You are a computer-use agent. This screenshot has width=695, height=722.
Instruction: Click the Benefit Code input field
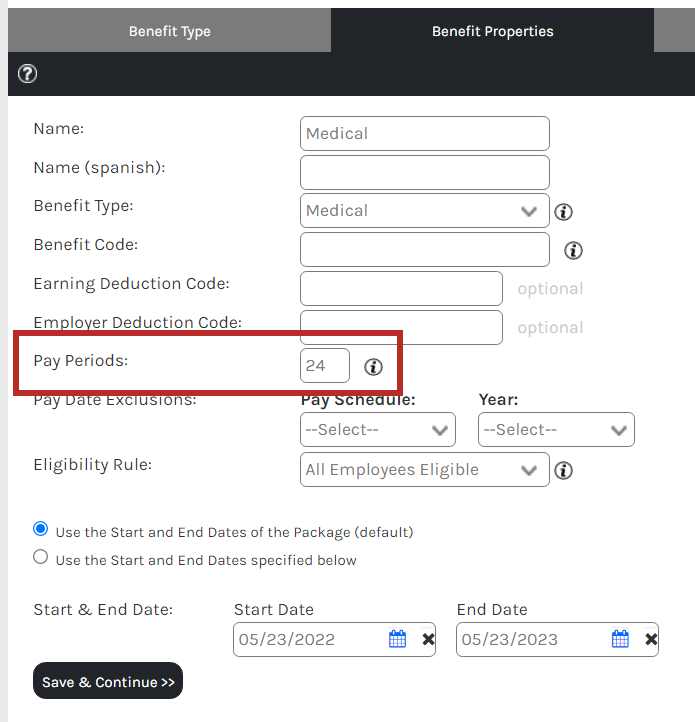coord(425,250)
